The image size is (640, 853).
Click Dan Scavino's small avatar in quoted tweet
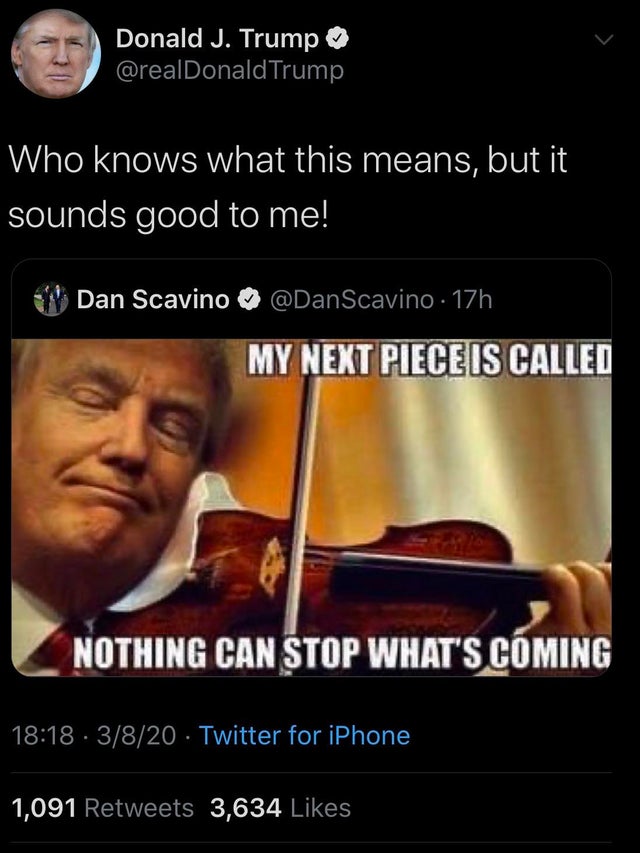pos(49,299)
